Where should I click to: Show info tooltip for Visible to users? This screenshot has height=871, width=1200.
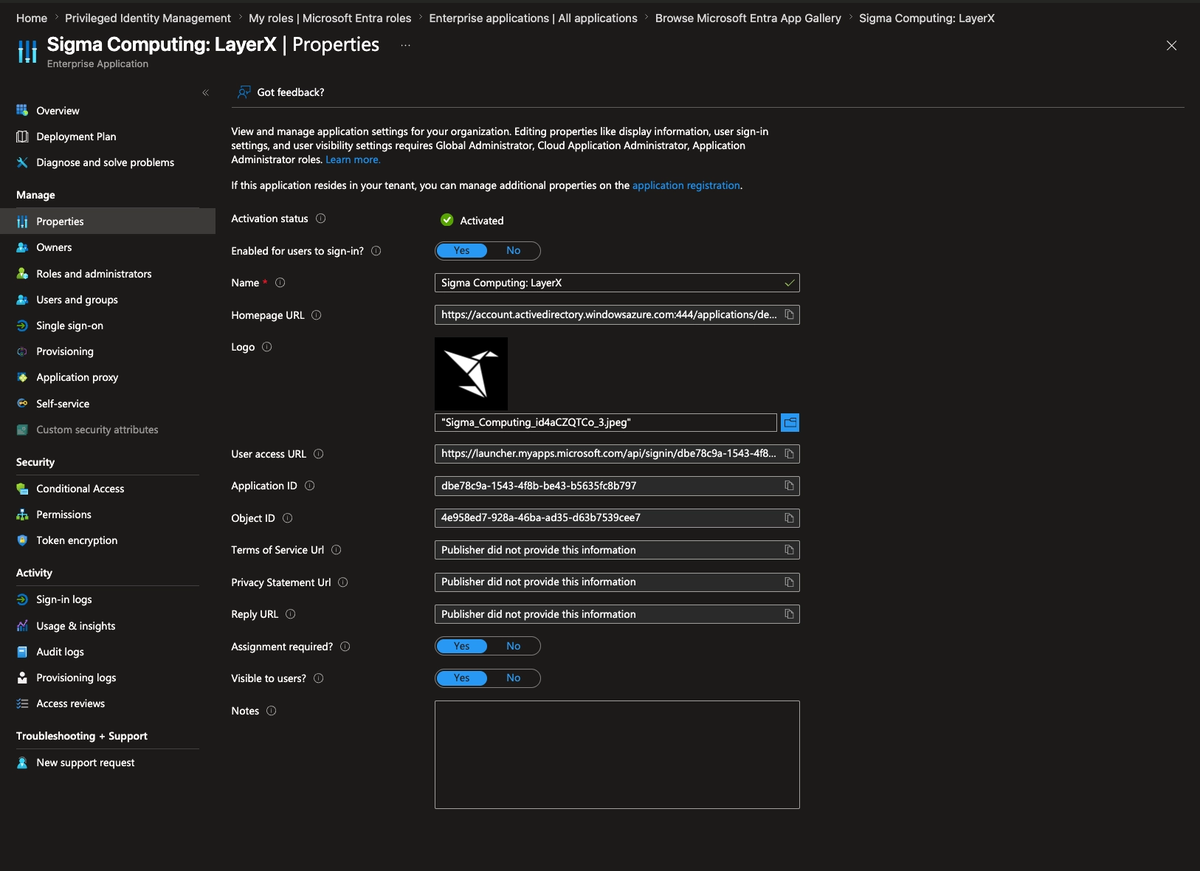point(319,678)
